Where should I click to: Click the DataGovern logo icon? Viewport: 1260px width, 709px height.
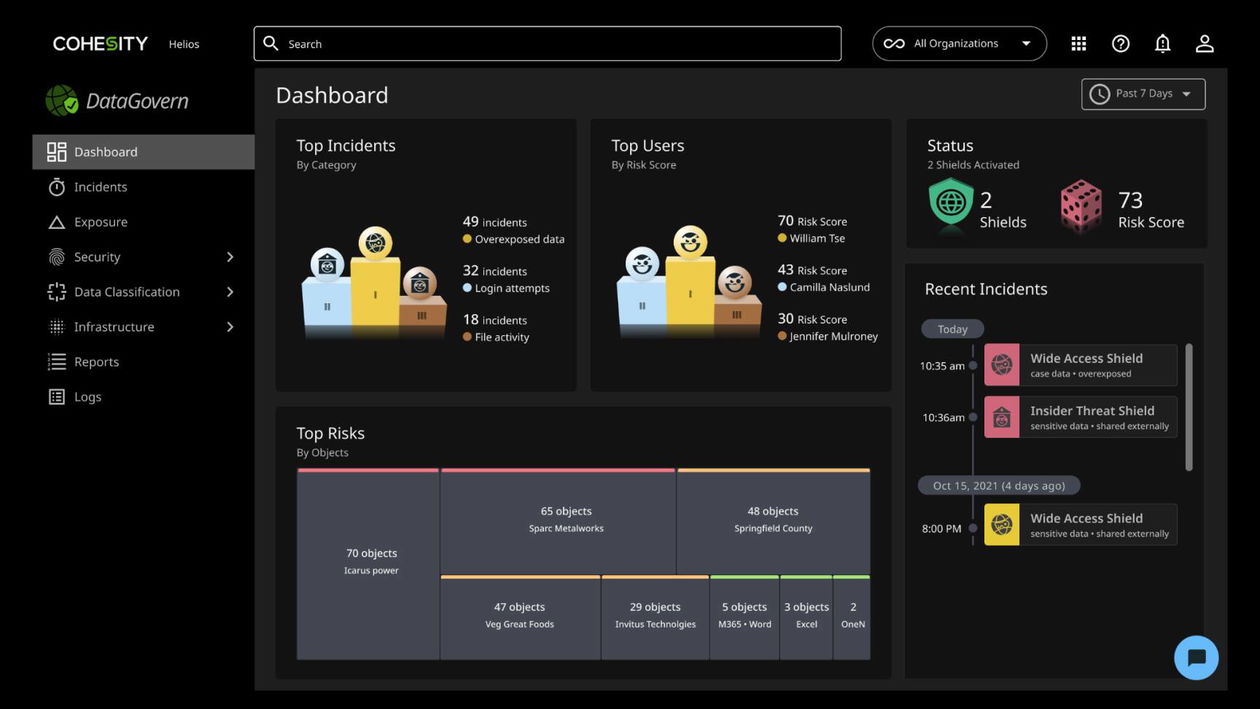click(x=62, y=99)
